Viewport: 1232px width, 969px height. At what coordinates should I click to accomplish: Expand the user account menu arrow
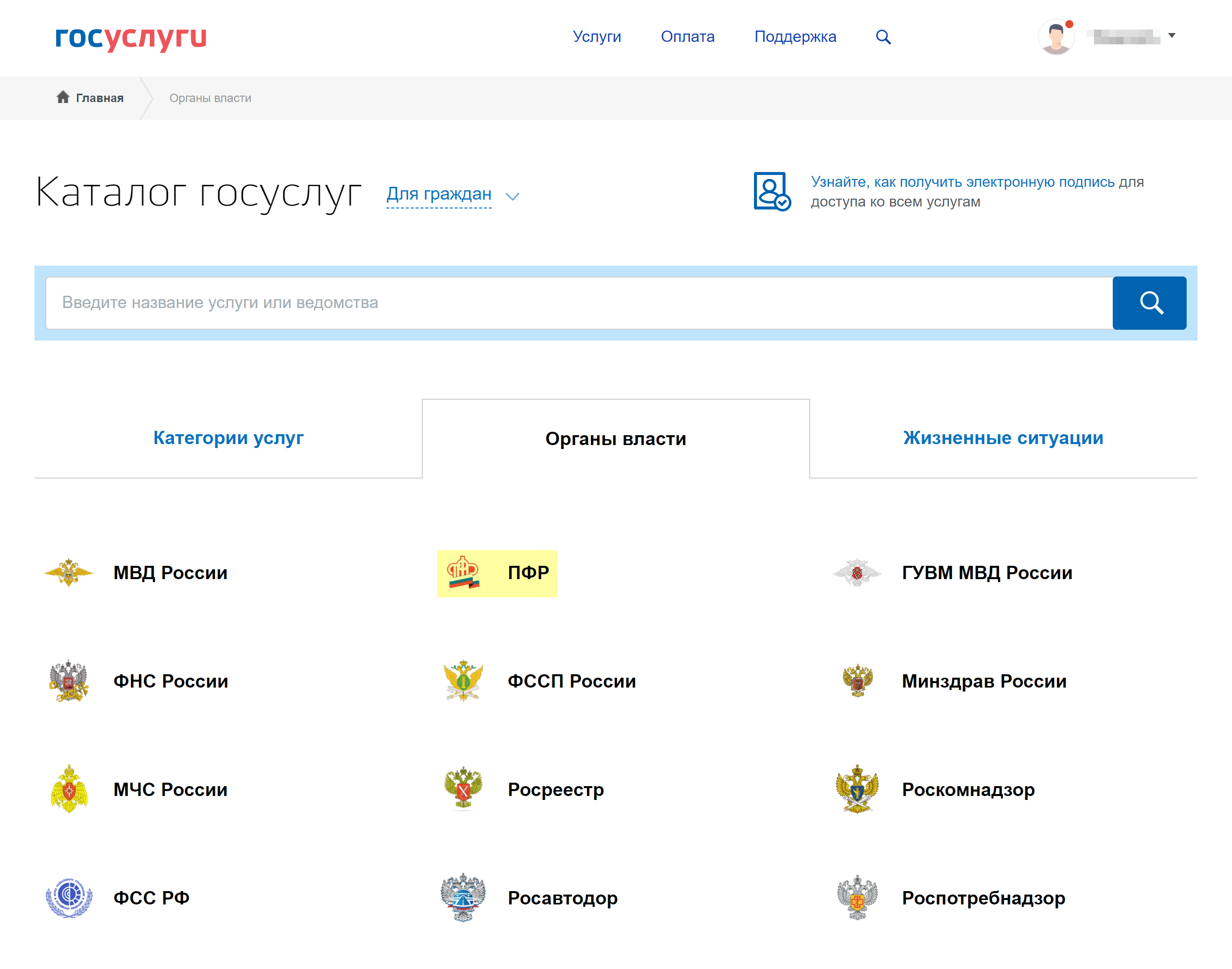point(1172,36)
